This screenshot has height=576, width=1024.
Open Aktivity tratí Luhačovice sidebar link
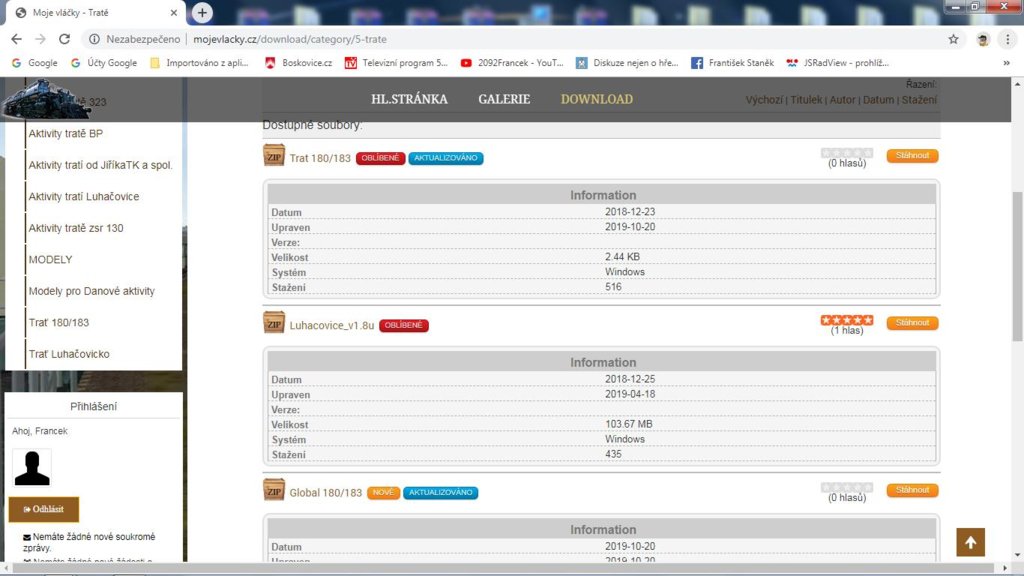[x=84, y=197]
